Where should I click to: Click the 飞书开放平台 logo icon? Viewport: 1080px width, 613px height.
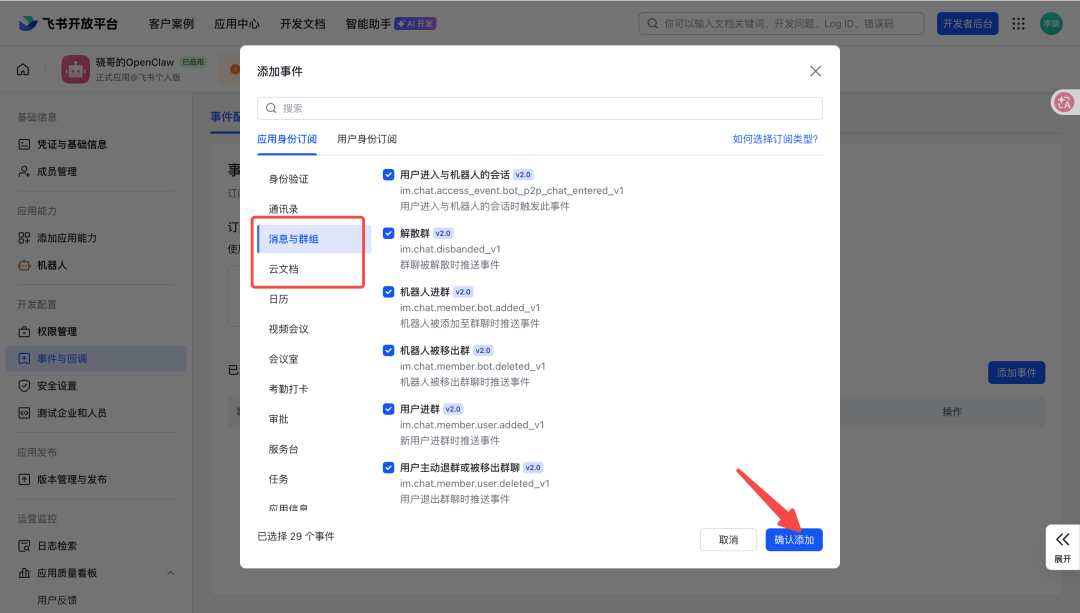click(26, 22)
